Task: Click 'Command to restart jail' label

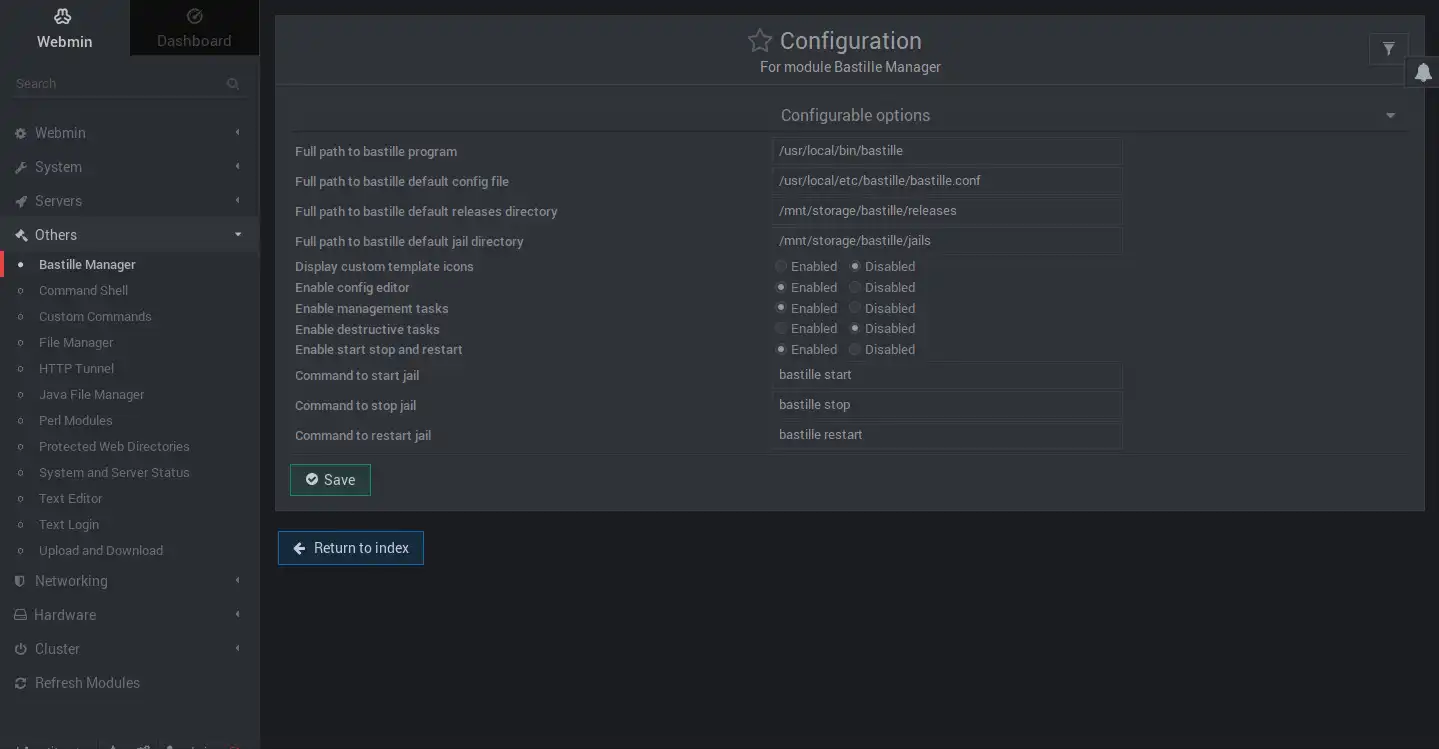Action: [363, 436]
